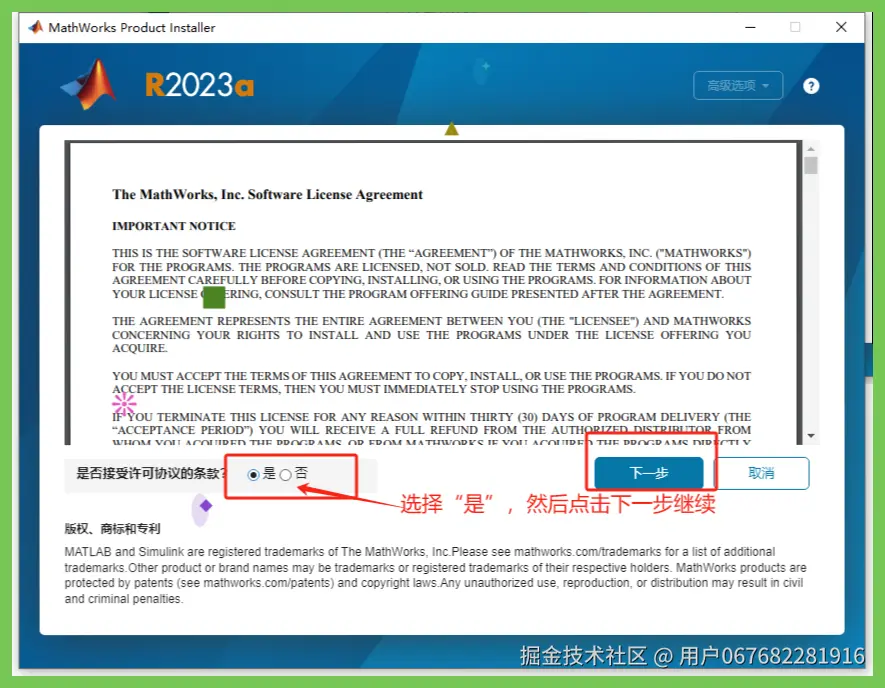The width and height of the screenshot is (885, 688).
Task: Click the 取消 button
Action: tap(761, 473)
